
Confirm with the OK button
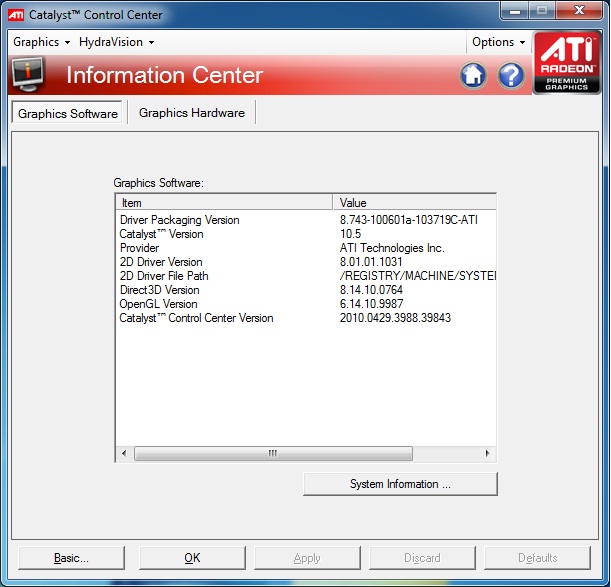(192, 558)
